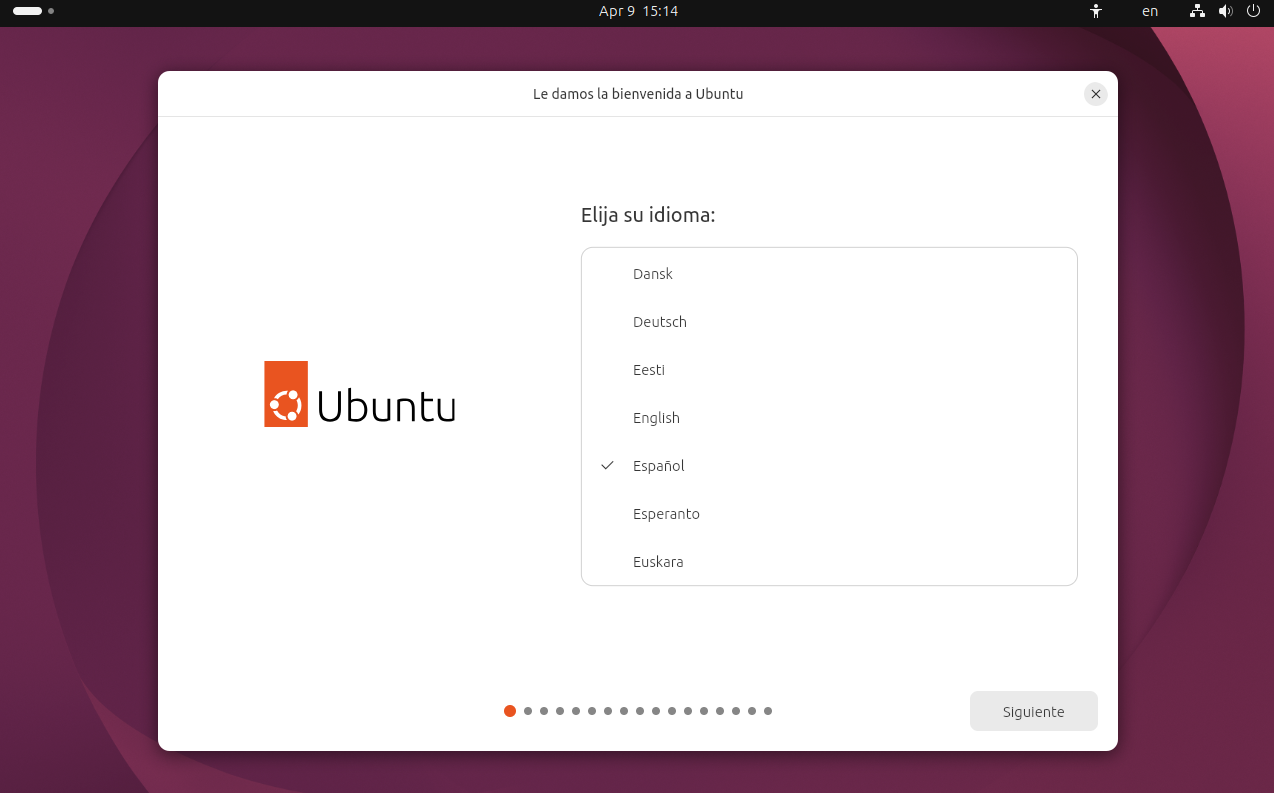
Task: Select Eesti in the language list
Action: (649, 370)
